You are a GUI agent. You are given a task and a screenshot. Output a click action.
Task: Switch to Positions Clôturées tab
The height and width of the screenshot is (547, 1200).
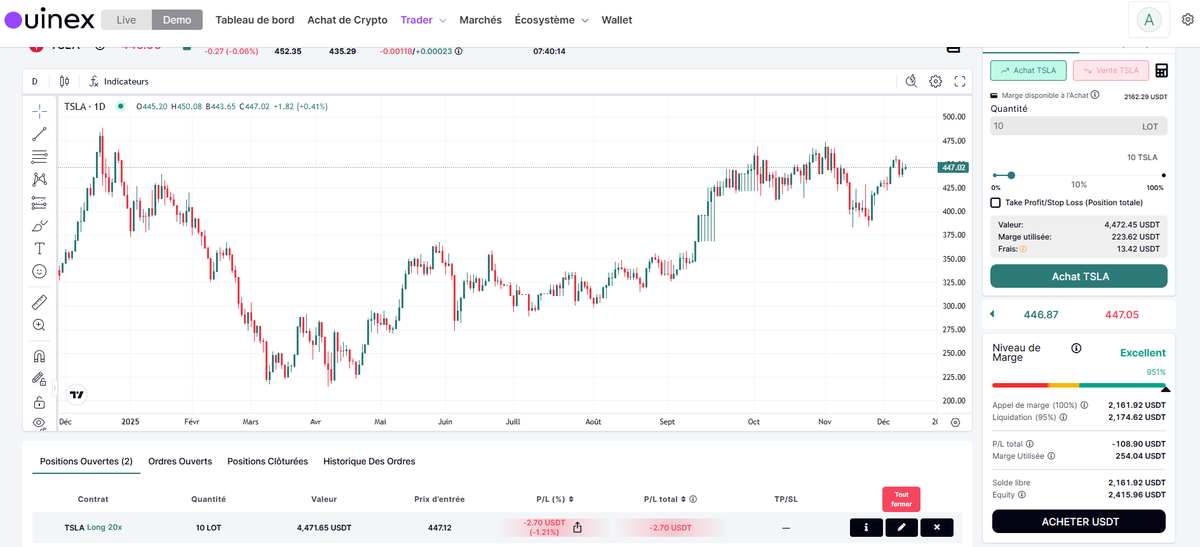coord(267,461)
